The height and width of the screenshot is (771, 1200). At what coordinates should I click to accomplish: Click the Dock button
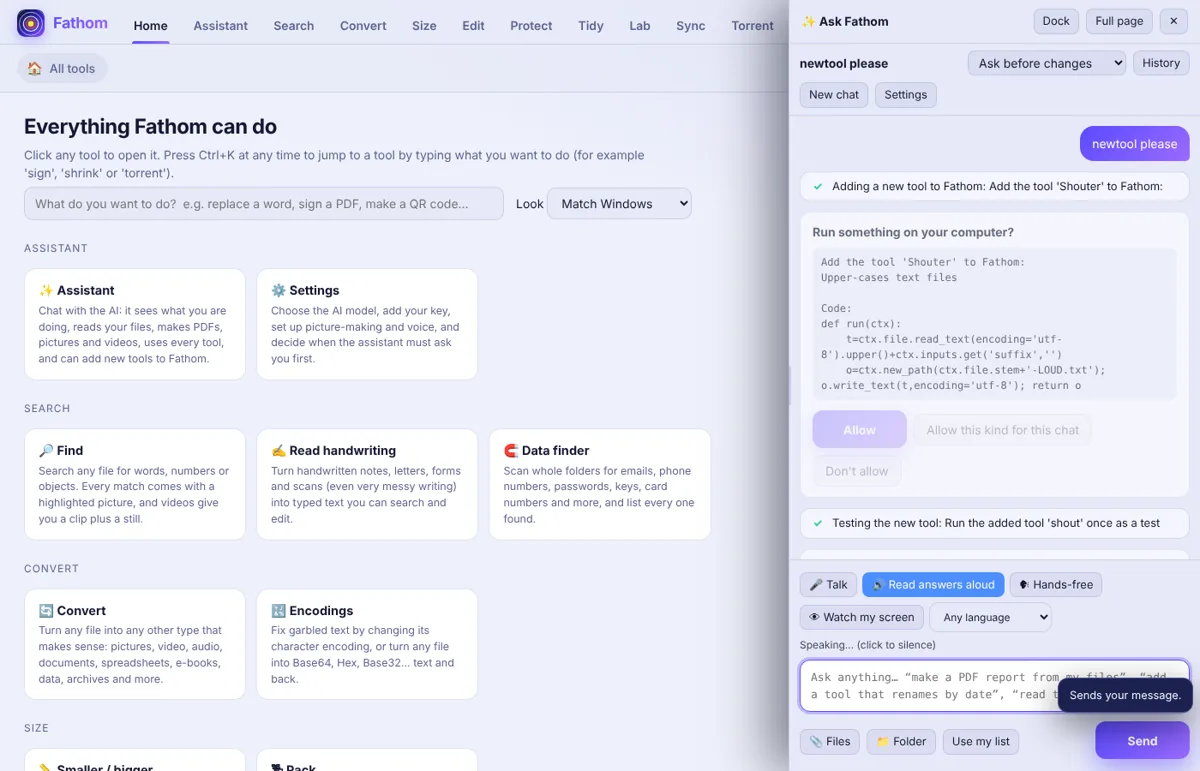[1056, 21]
